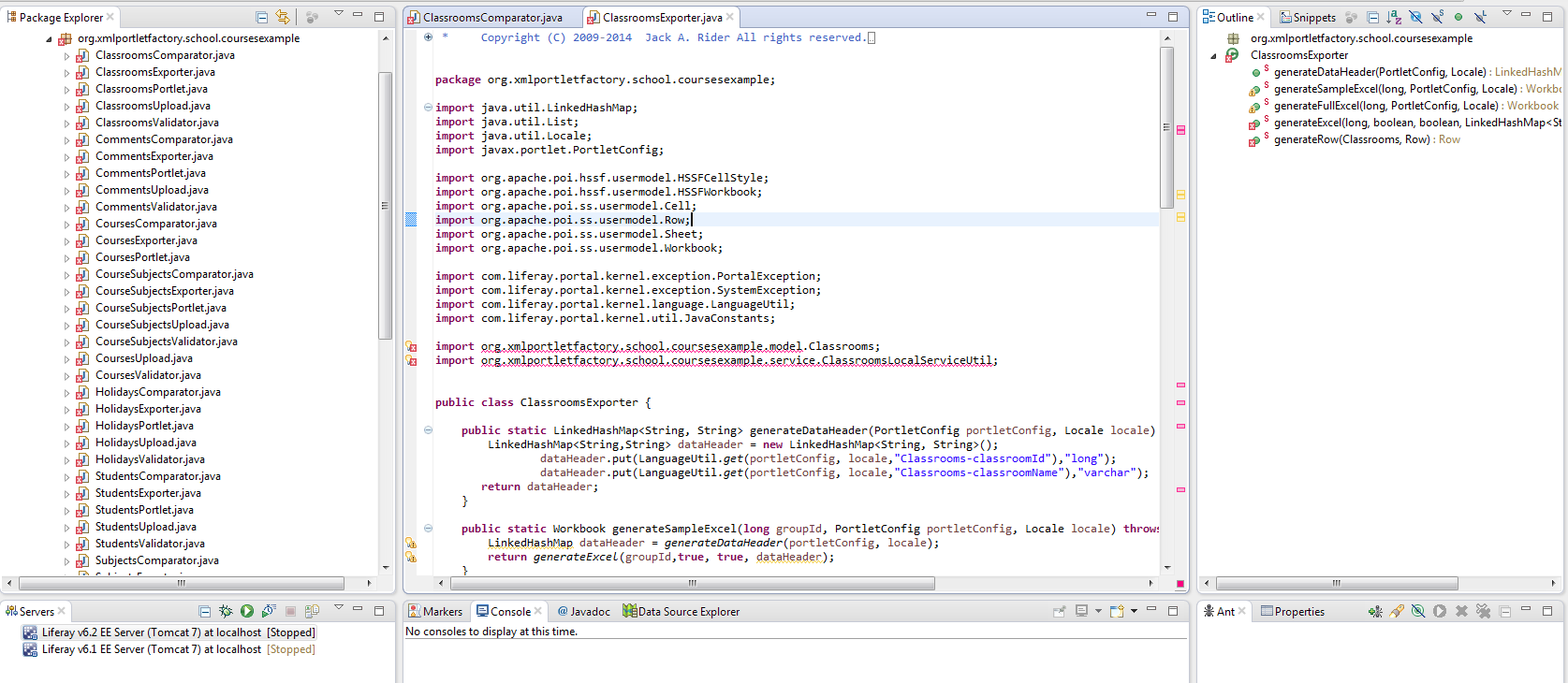Click the editor vertical scrollbar
The image size is (1568, 683).
1166,126
